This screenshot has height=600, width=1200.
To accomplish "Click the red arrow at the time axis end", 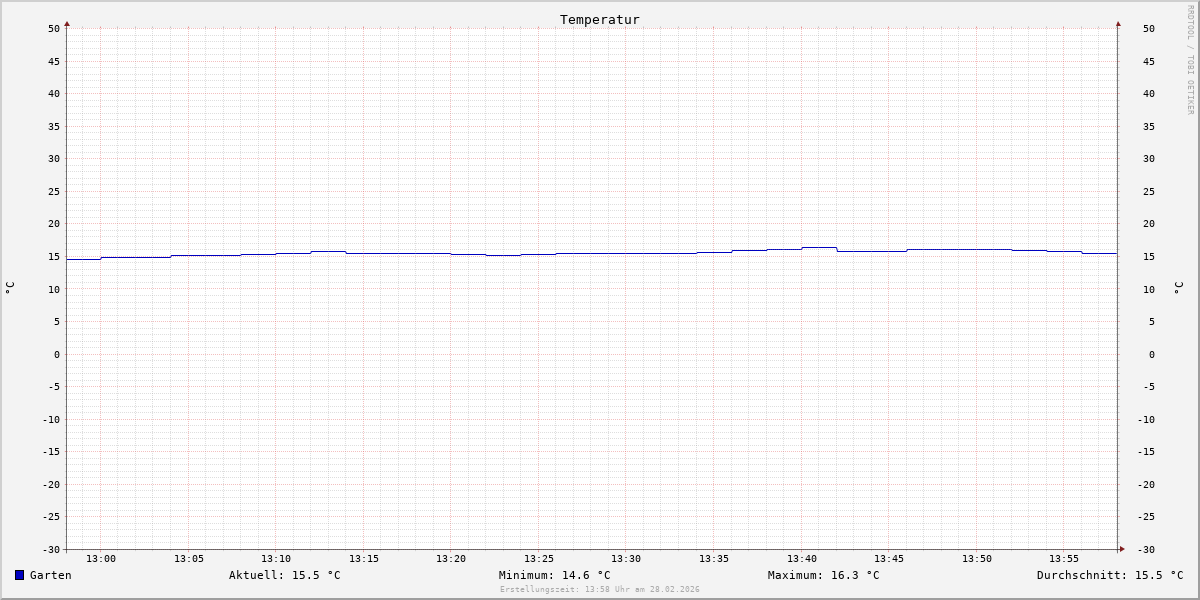I will [x=1122, y=549].
